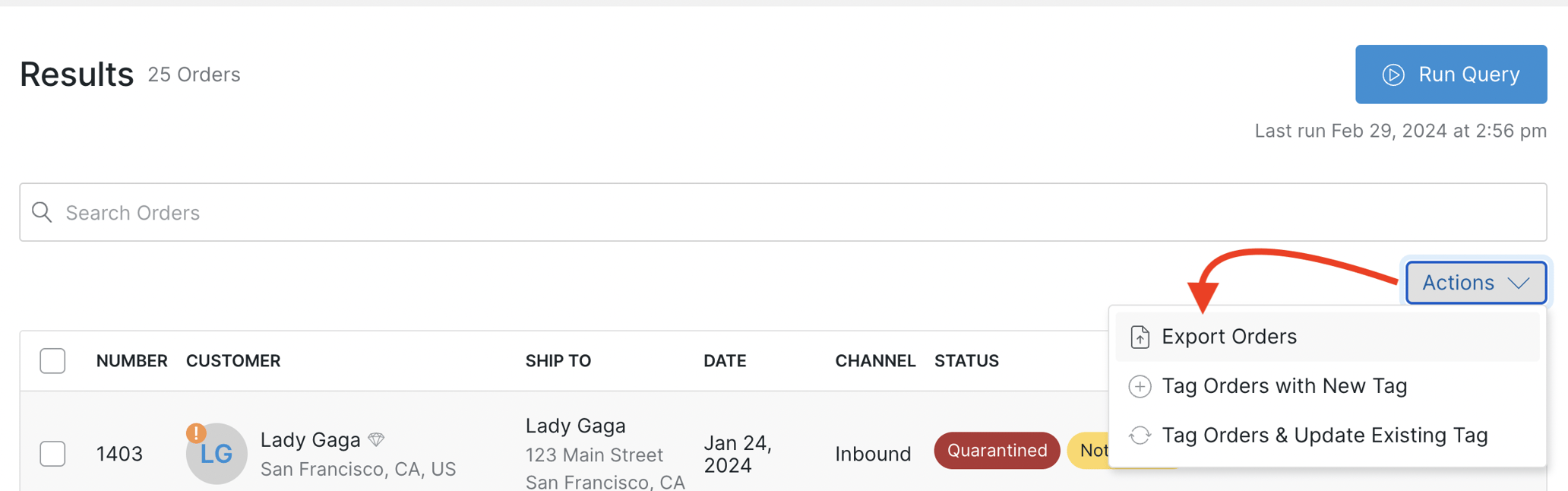Click the refresh icon for updating tag
Viewport: 1568px width, 491px height.
[1140, 436]
